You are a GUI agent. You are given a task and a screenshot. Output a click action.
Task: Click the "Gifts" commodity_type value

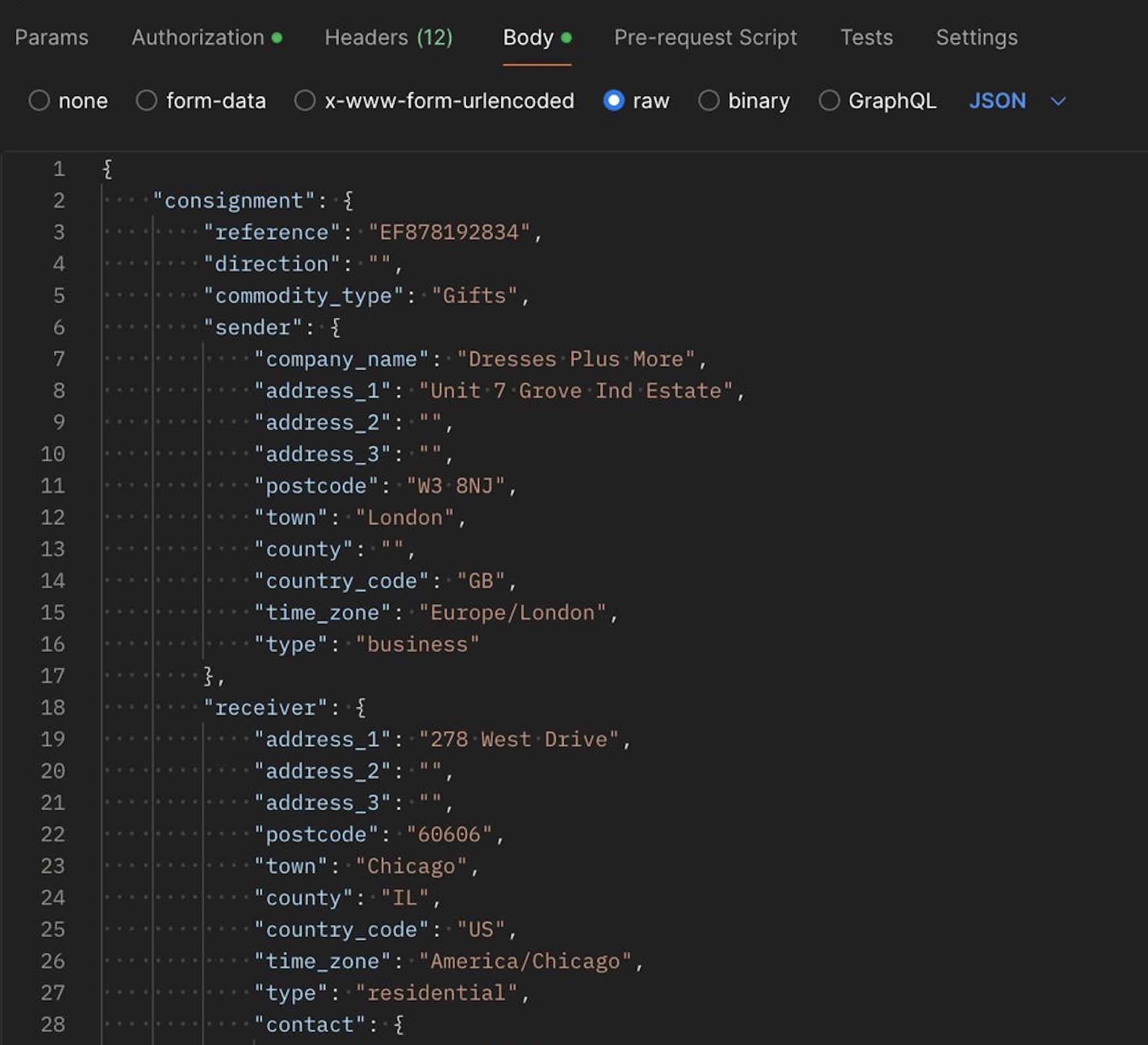click(x=475, y=295)
